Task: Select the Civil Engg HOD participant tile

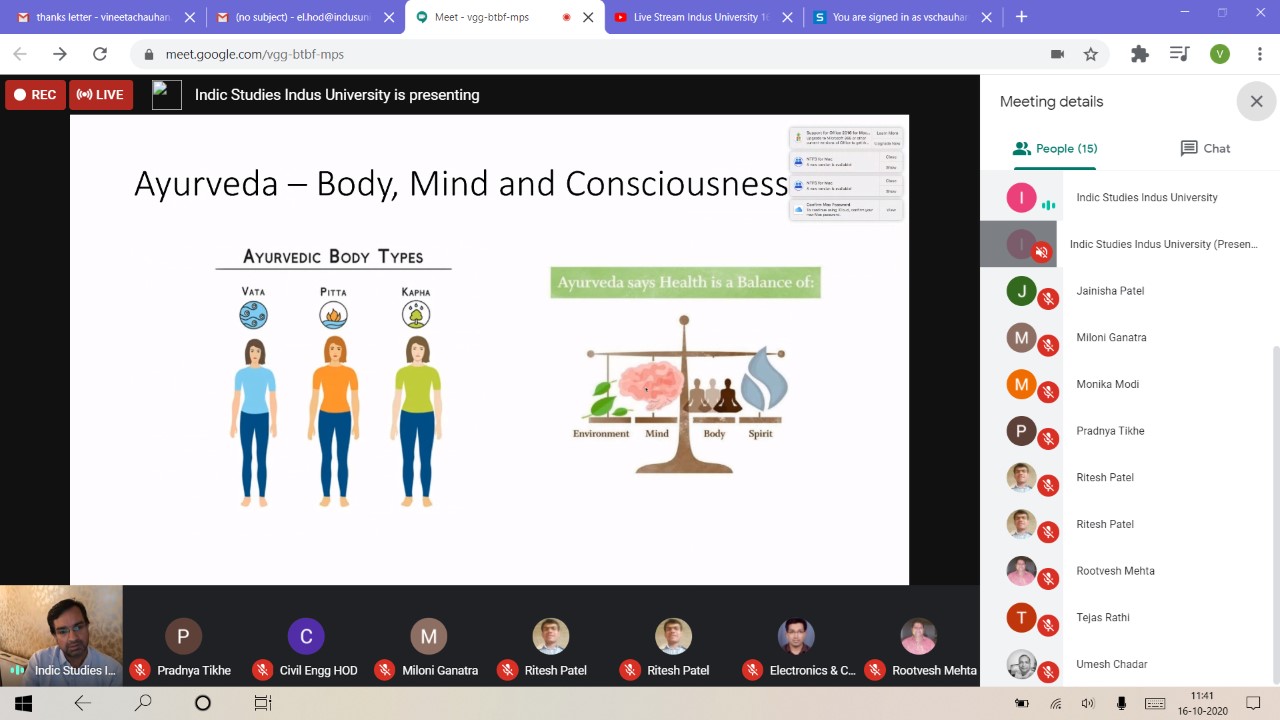Action: click(306, 650)
